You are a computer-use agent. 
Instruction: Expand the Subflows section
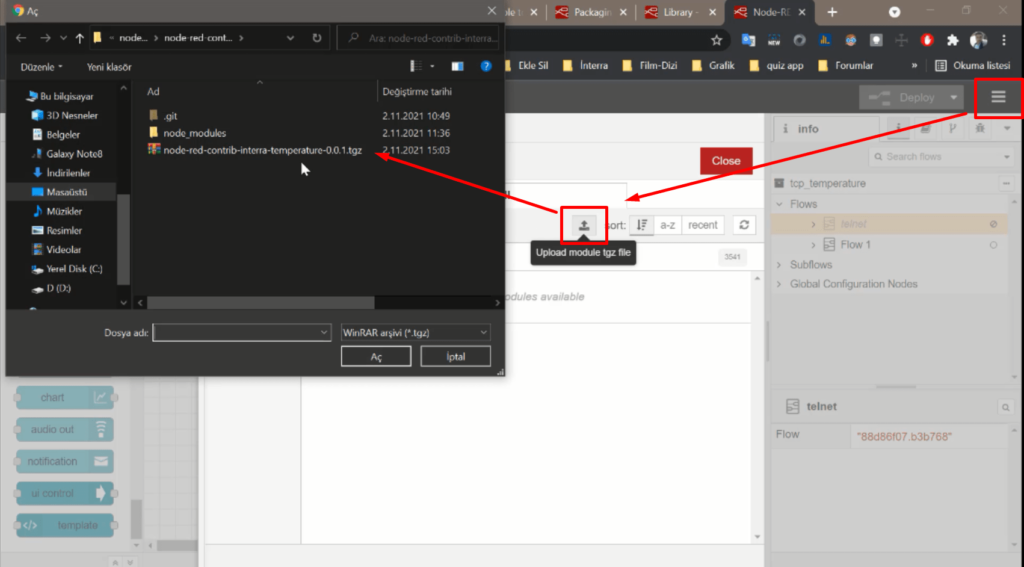click(779, 265)
